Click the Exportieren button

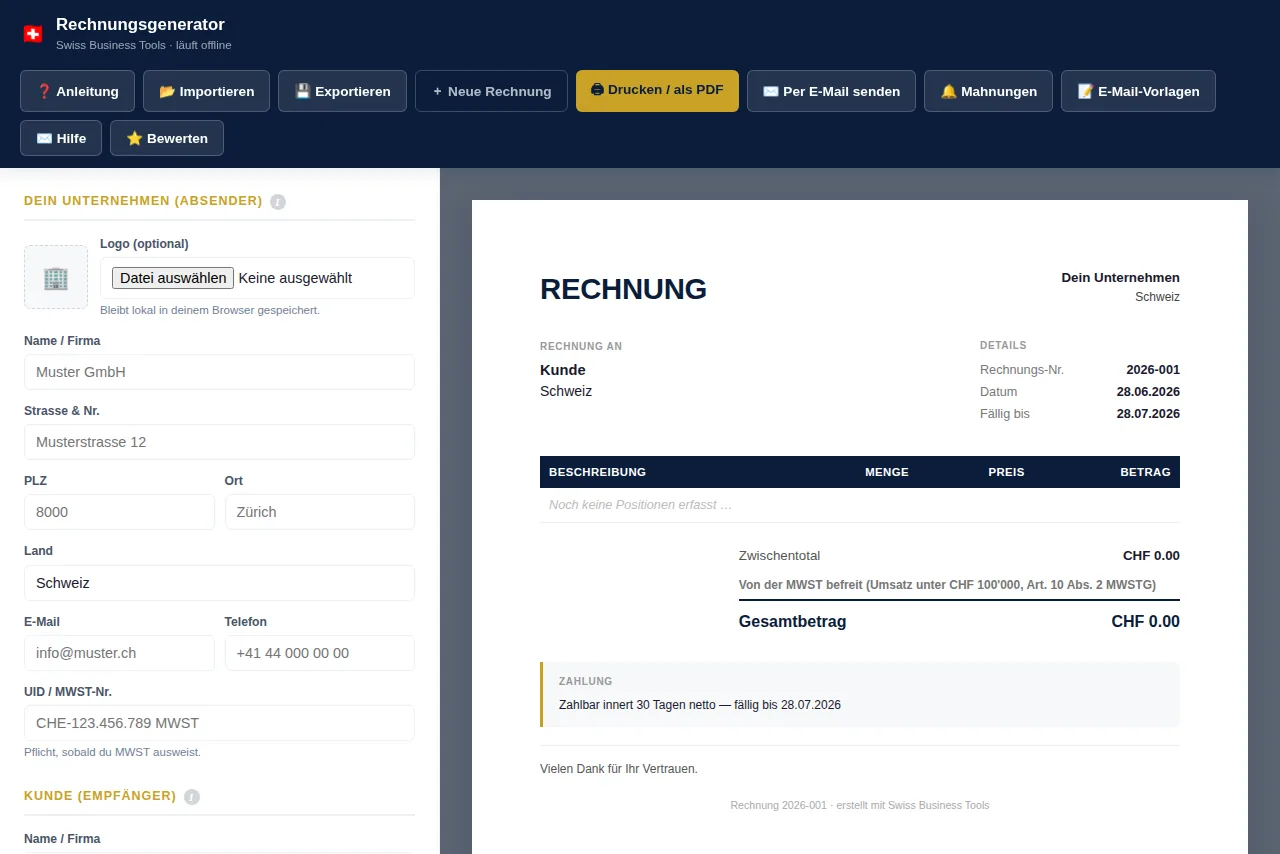tap(342, 91)
